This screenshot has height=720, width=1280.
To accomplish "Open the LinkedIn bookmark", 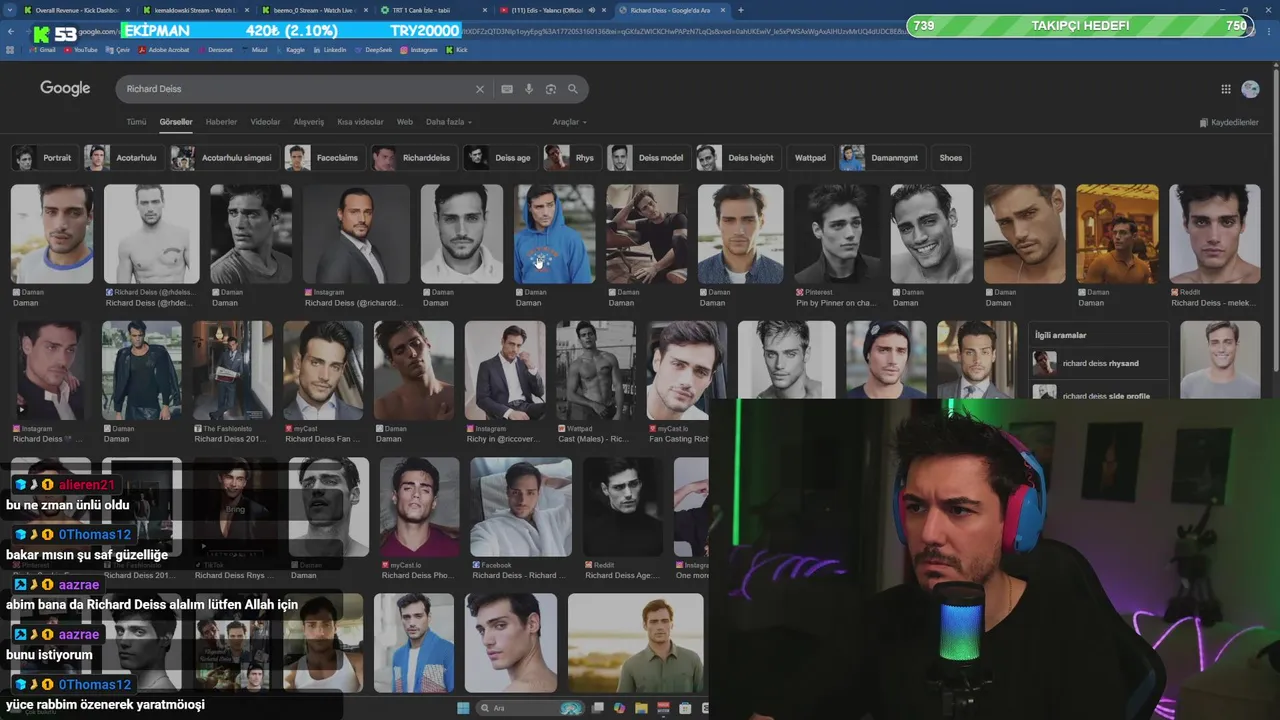I will coord(331,49).
